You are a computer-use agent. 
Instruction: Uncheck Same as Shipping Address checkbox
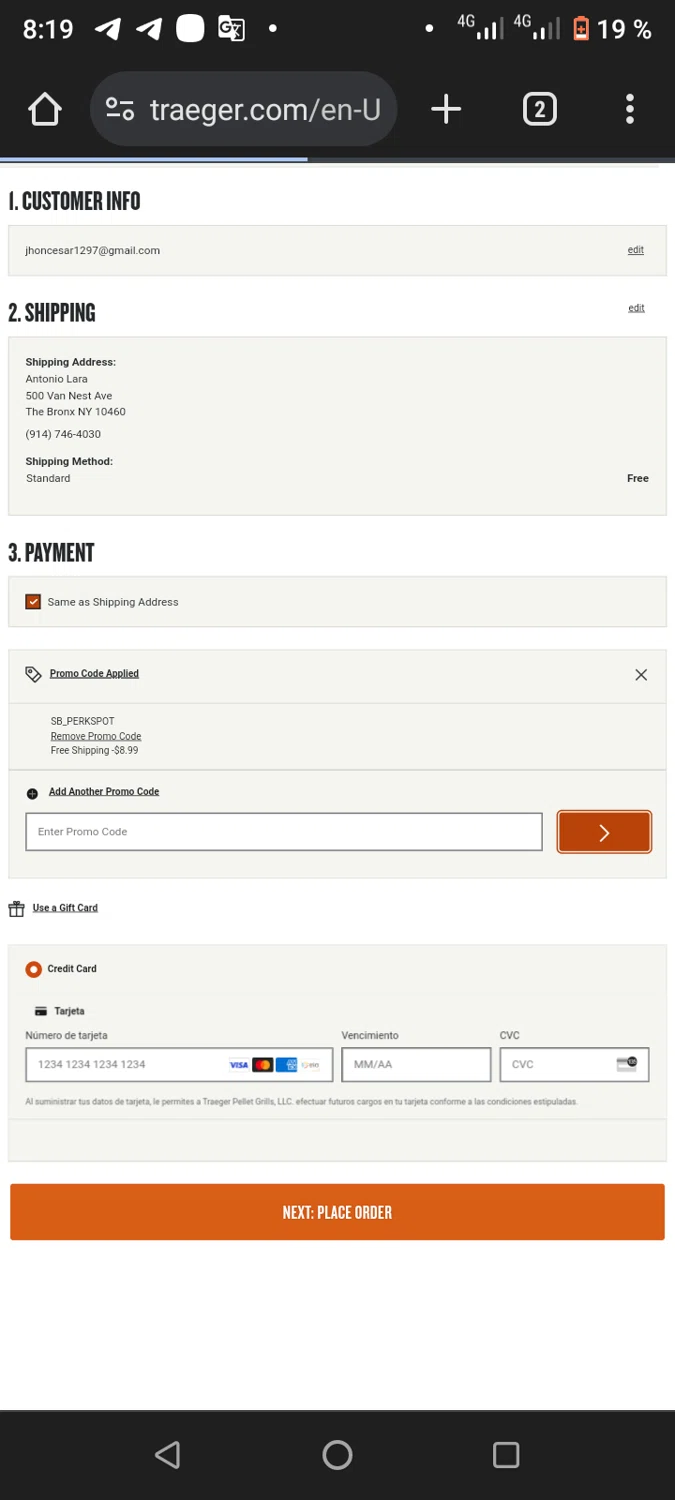(x=33, y=602)
